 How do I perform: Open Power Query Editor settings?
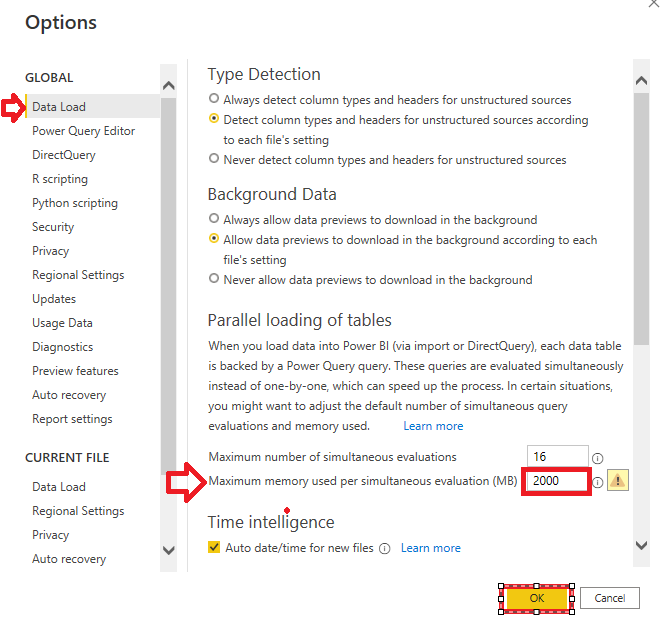pos(83,131)
